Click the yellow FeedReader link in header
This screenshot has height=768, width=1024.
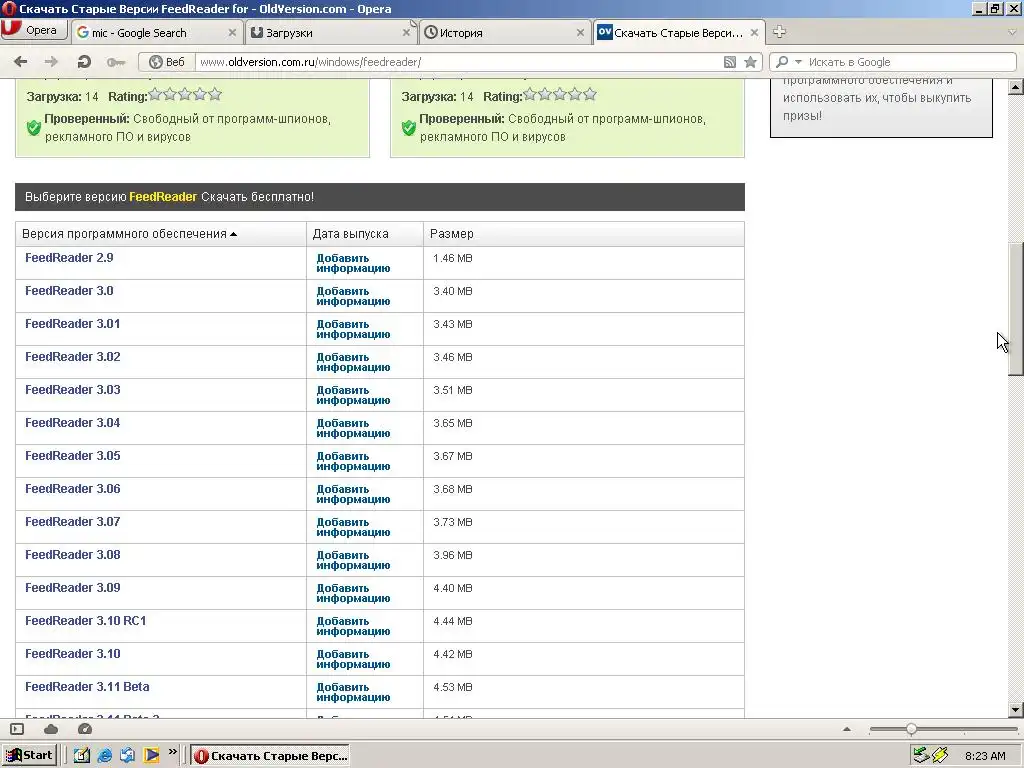pos(163,197)
